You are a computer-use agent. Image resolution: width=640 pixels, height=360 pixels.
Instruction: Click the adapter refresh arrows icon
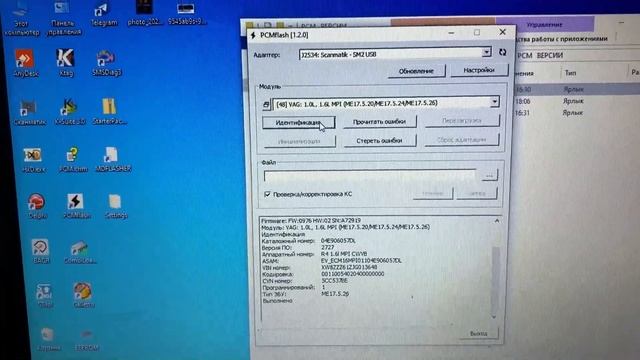click(502, 52)
